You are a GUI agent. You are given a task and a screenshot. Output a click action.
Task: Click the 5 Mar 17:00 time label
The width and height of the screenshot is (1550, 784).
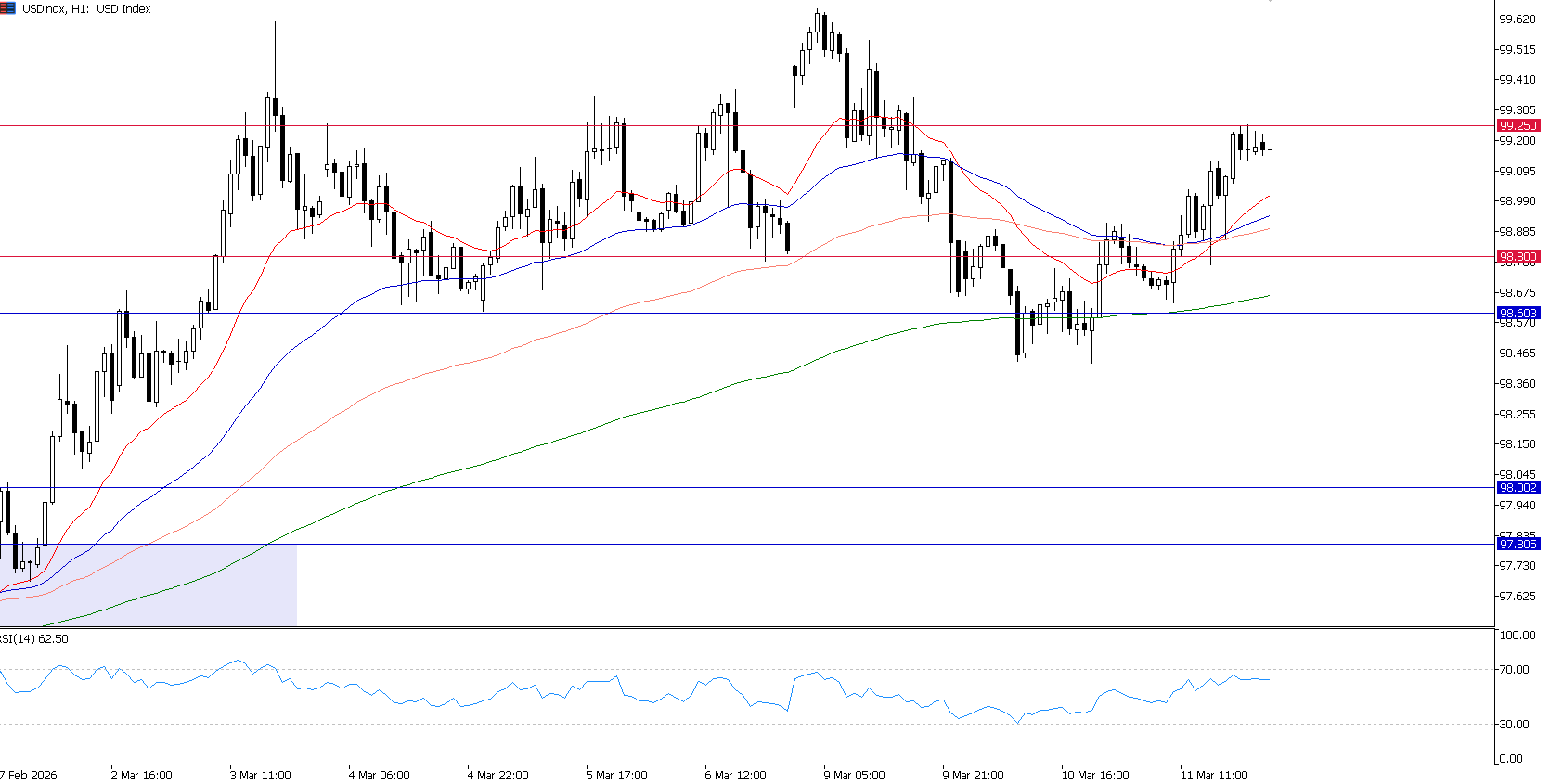pos(616,775)
